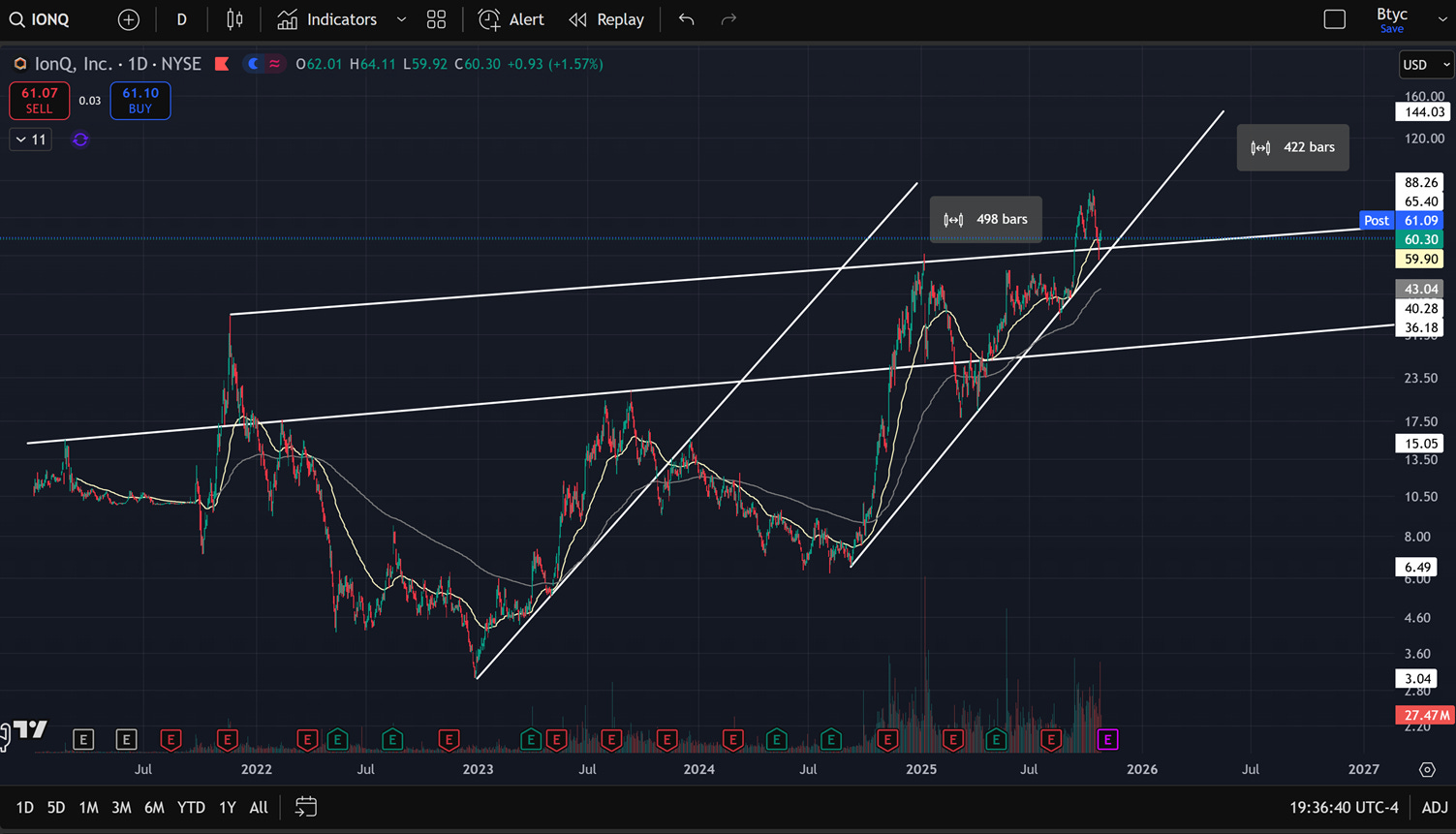The height and width of the screenshot is (834, 1456).
Task: Click the 2026 time axis label
Action: 1142,769
